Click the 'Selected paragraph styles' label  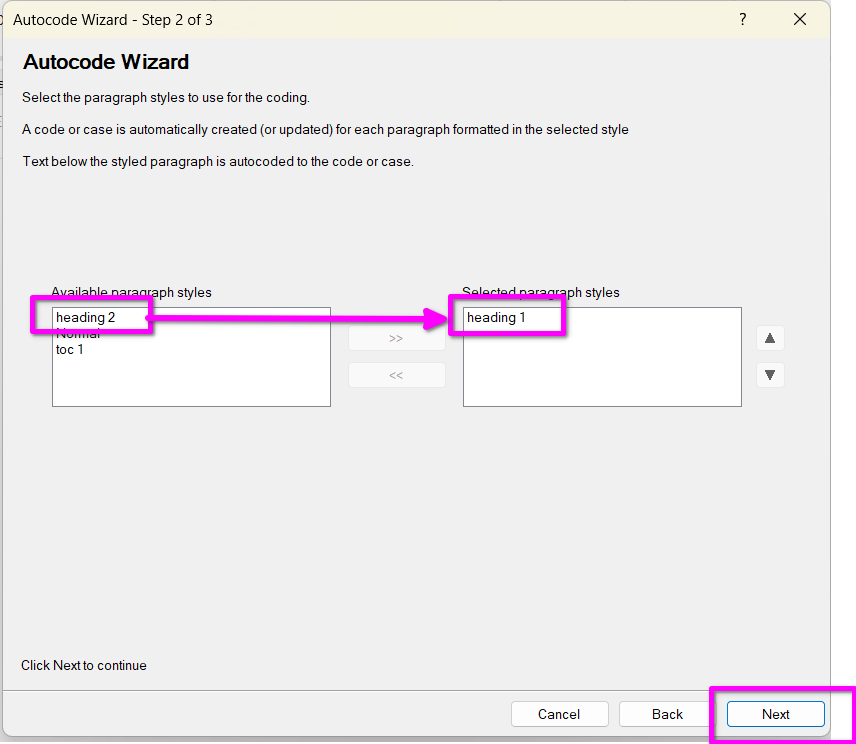coord(541,293)
